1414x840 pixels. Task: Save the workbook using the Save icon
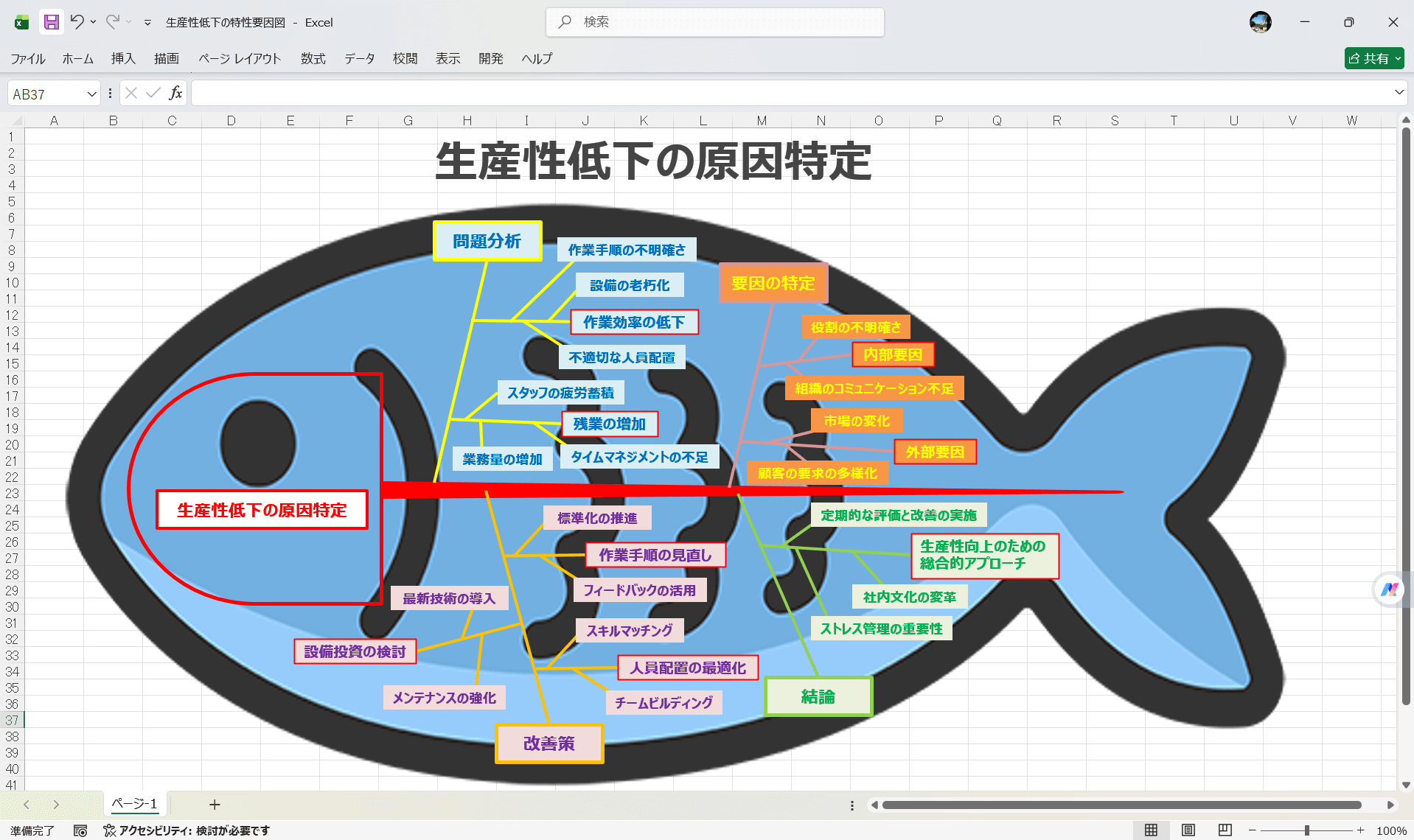50,22
